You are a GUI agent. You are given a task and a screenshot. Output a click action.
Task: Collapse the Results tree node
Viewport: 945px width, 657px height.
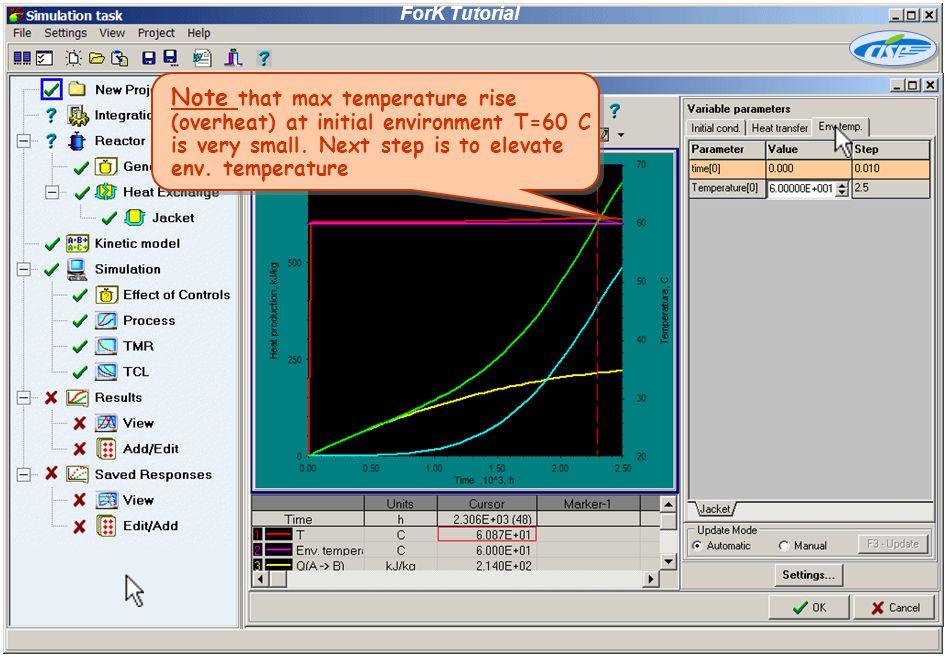pyautogui.click(x=24, y=397)
